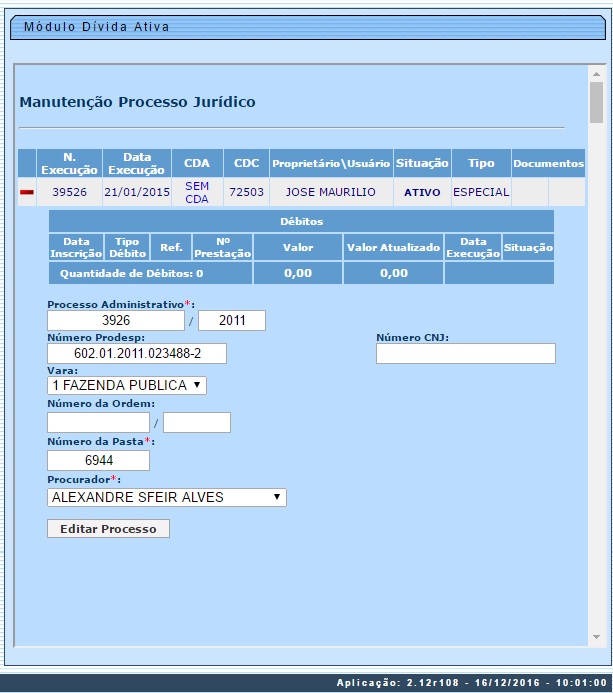The height and width of the screenshot is (693, 613).
Task: Click the ATIVO status in Situação column
Action: (422, 192)
